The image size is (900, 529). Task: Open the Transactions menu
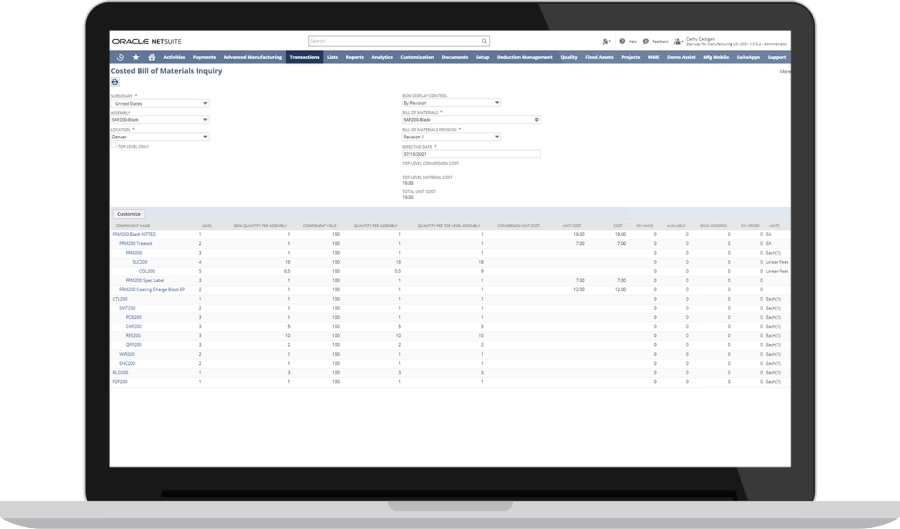click(x=304, y=57)
